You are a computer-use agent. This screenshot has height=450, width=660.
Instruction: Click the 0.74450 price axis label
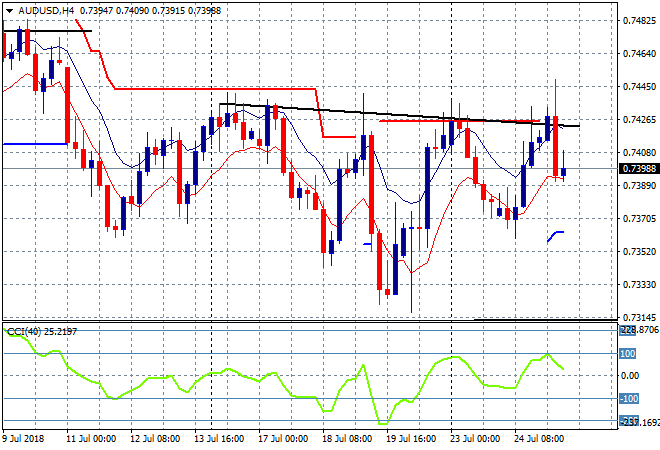point(639,87)
